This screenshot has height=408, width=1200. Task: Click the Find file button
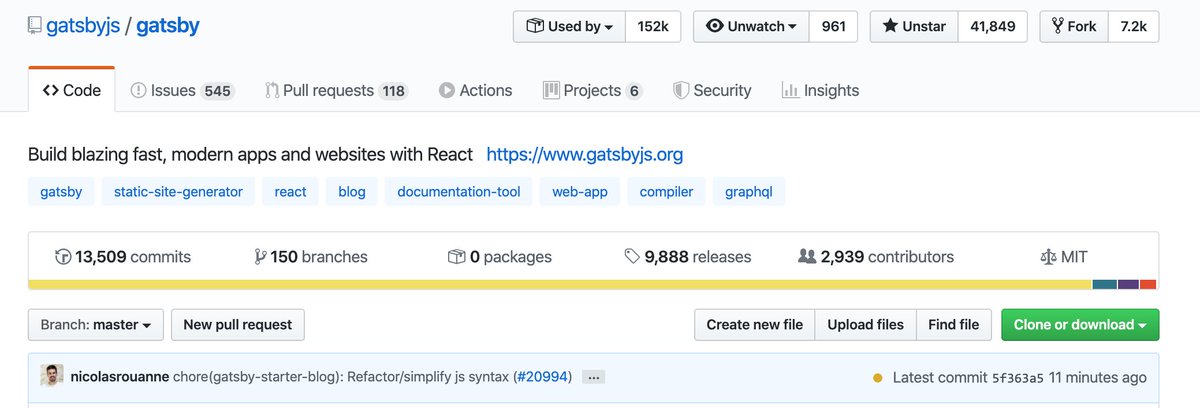coord(954,324)
